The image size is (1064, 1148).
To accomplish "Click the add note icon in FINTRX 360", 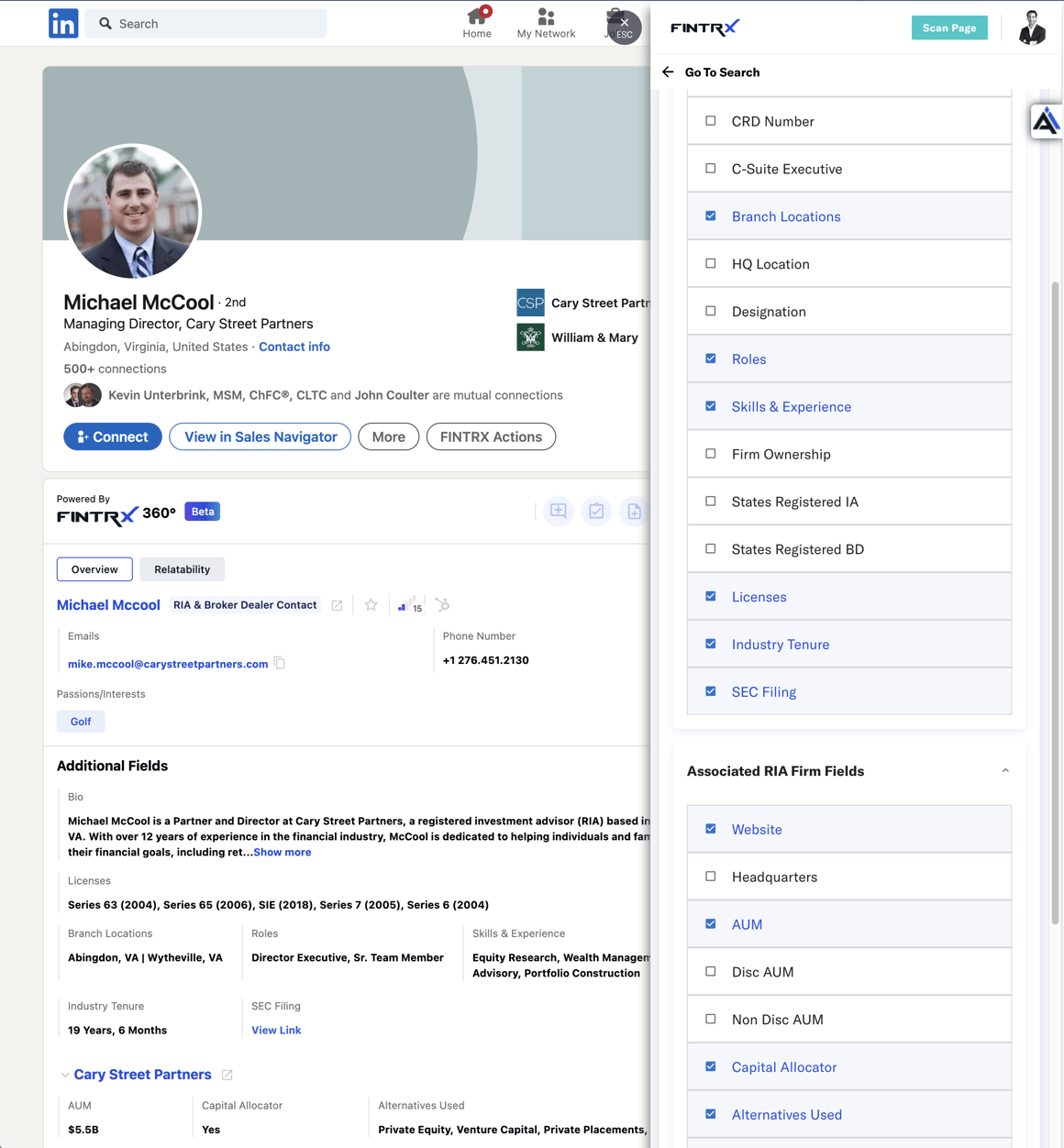I will coord(558,511).
